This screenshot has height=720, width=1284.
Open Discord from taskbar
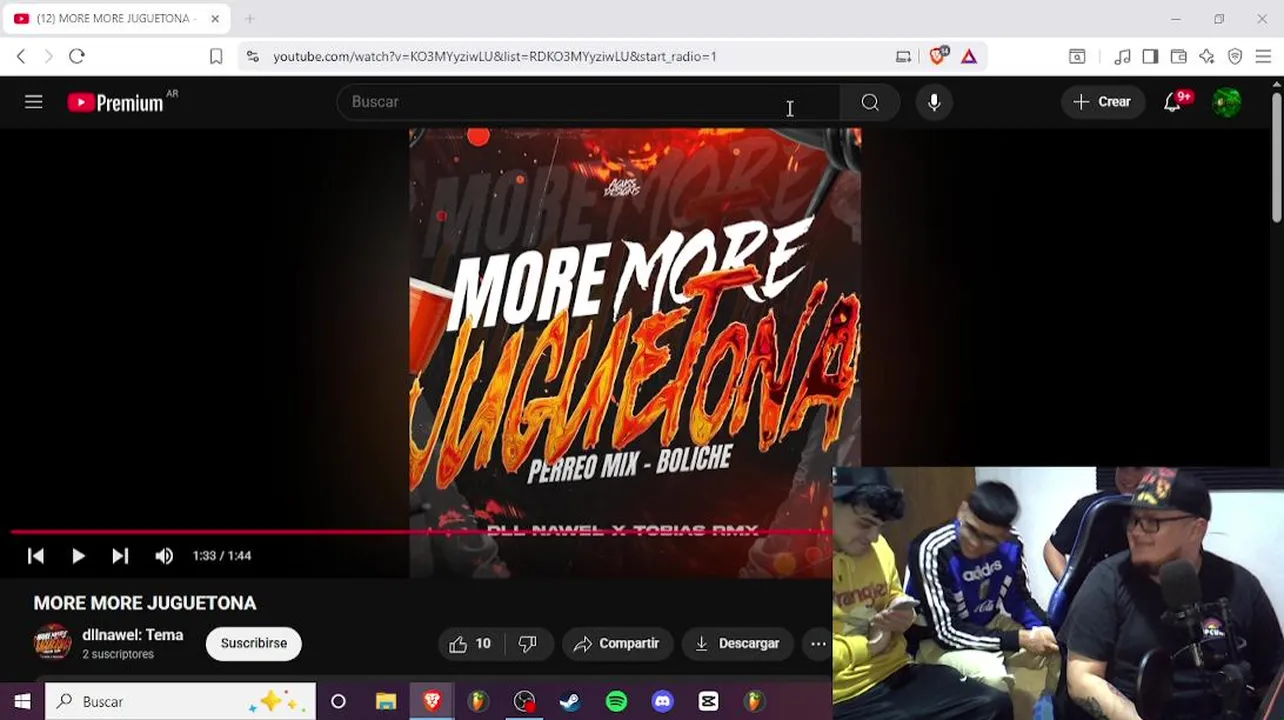[x=662, y=702]
